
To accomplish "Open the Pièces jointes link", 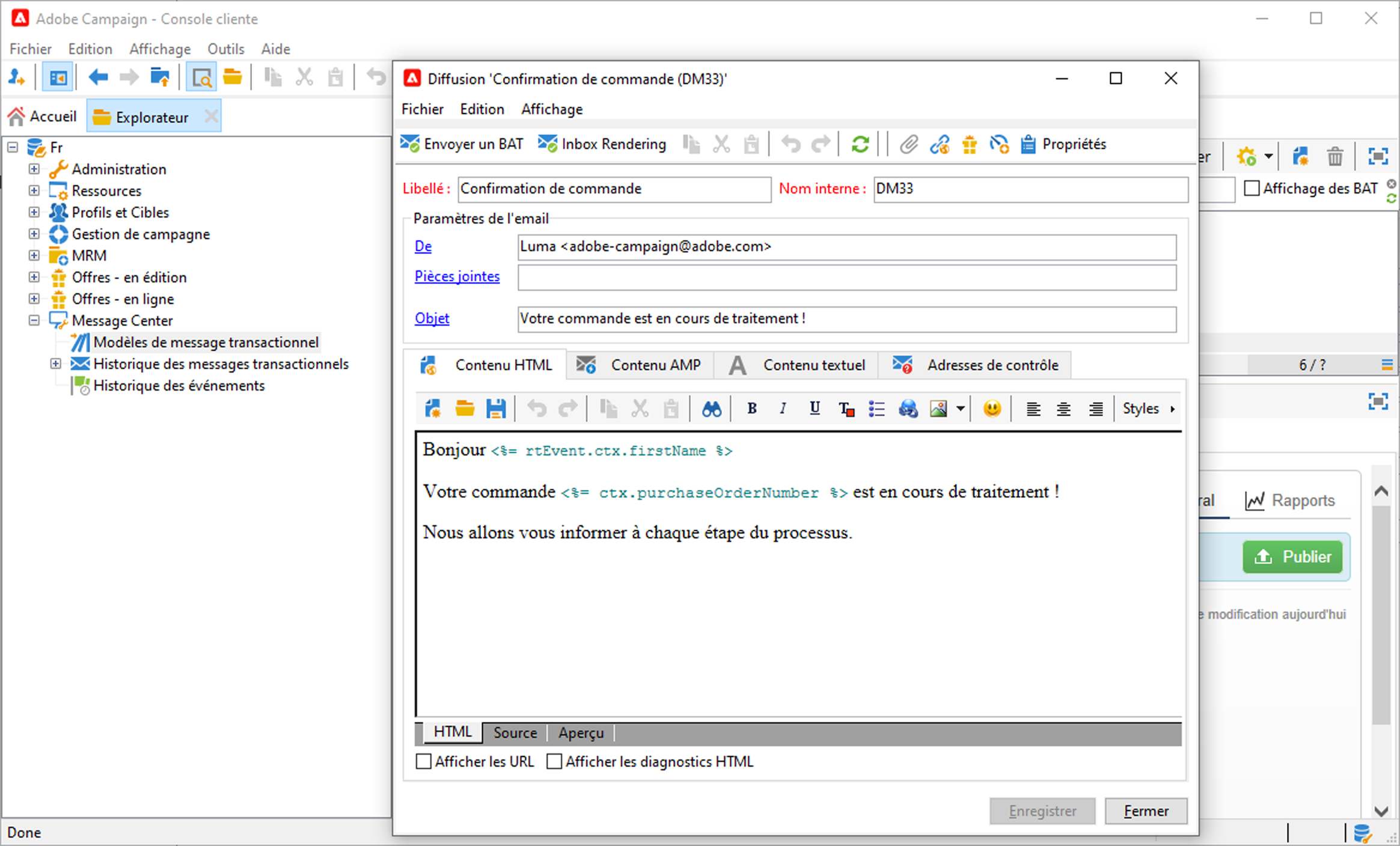I will (x=457, y=276).
